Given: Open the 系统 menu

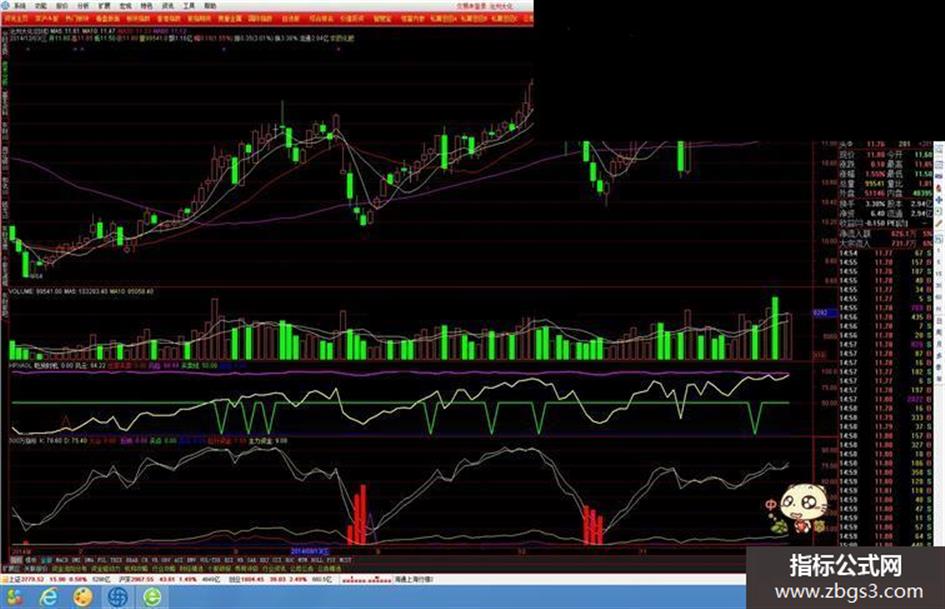Looking at the screenshot, I should [20, 5].
